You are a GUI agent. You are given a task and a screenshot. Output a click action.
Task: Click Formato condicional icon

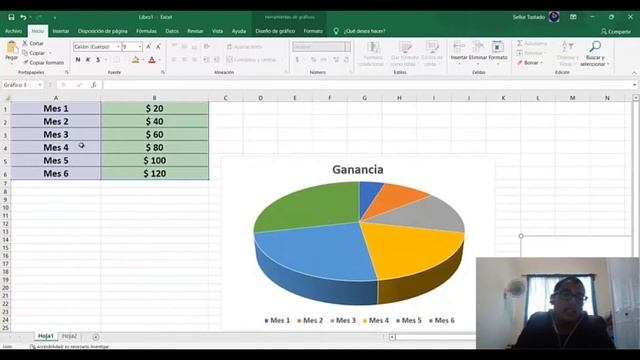pos(373,47)
